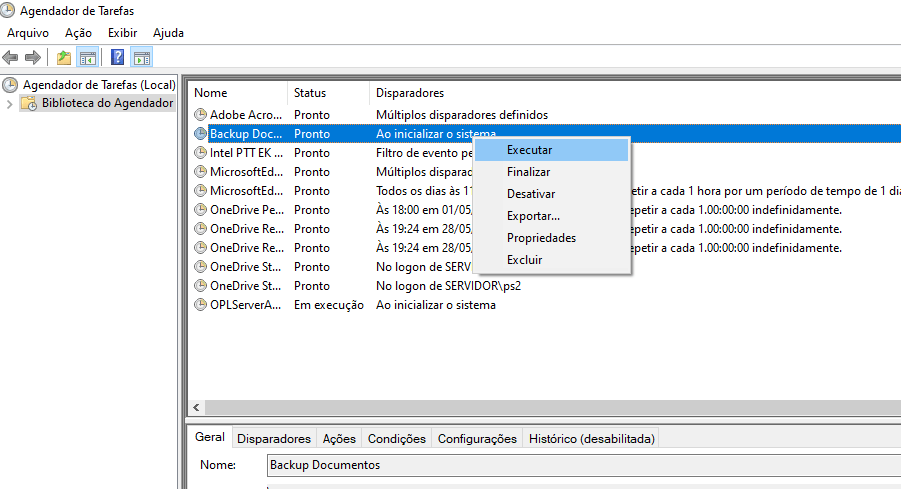Image resolution: width=901 pixels, height=489 pixels.
Task: Select the Adobe Acro... task row
Action: [544, 115]
